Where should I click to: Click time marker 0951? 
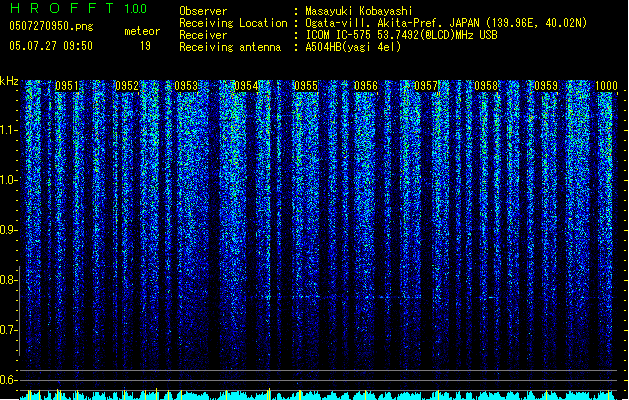(x=67, y=86)
